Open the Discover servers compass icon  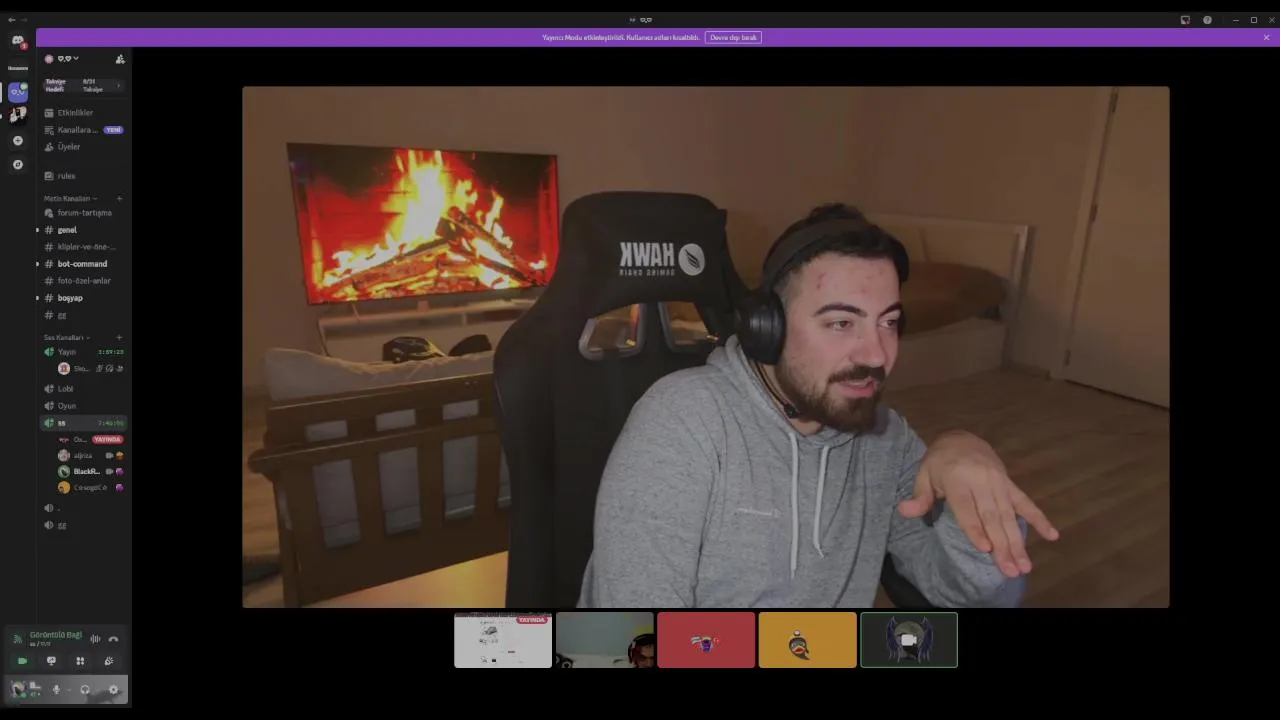[x=17, y=164]
